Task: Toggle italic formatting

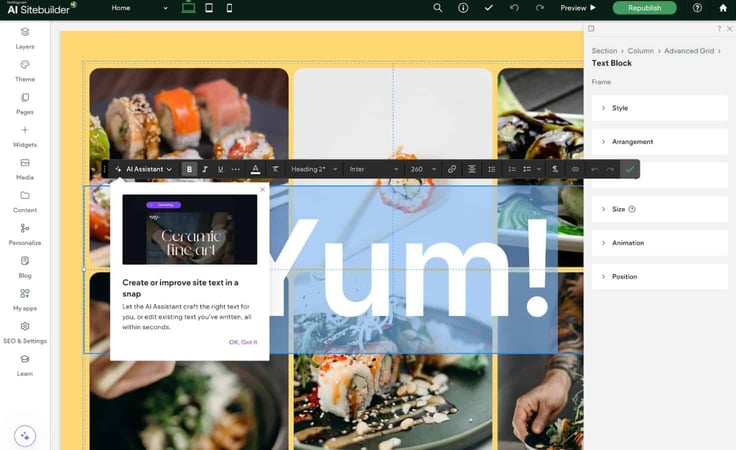Action: tap(205, 169)
